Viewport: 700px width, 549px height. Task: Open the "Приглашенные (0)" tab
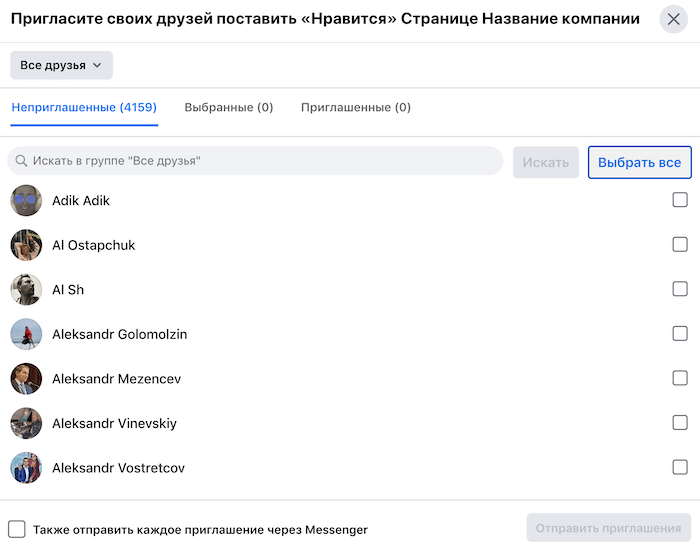(355, 108)
